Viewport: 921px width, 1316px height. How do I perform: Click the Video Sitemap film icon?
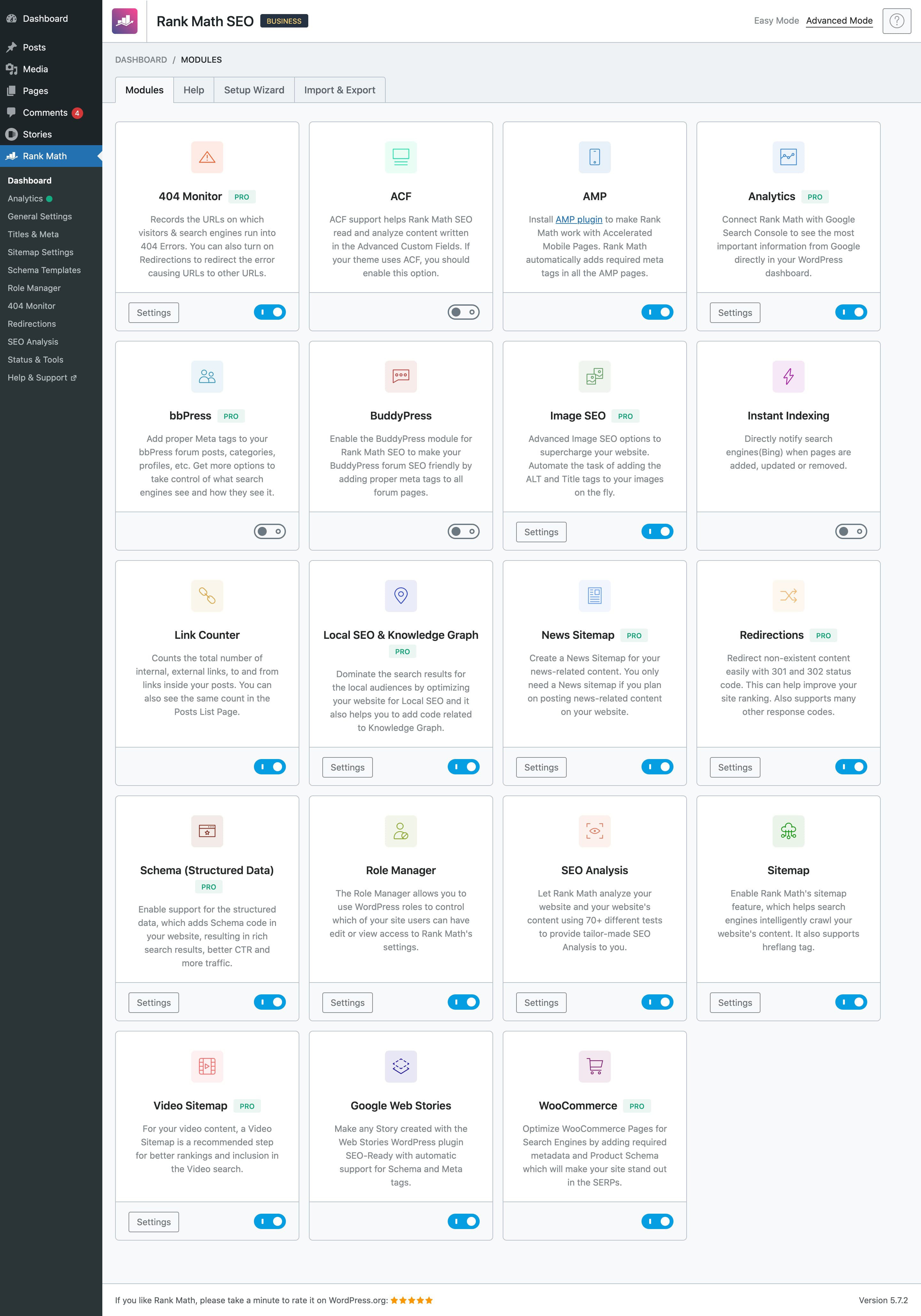coord(207,1067)
